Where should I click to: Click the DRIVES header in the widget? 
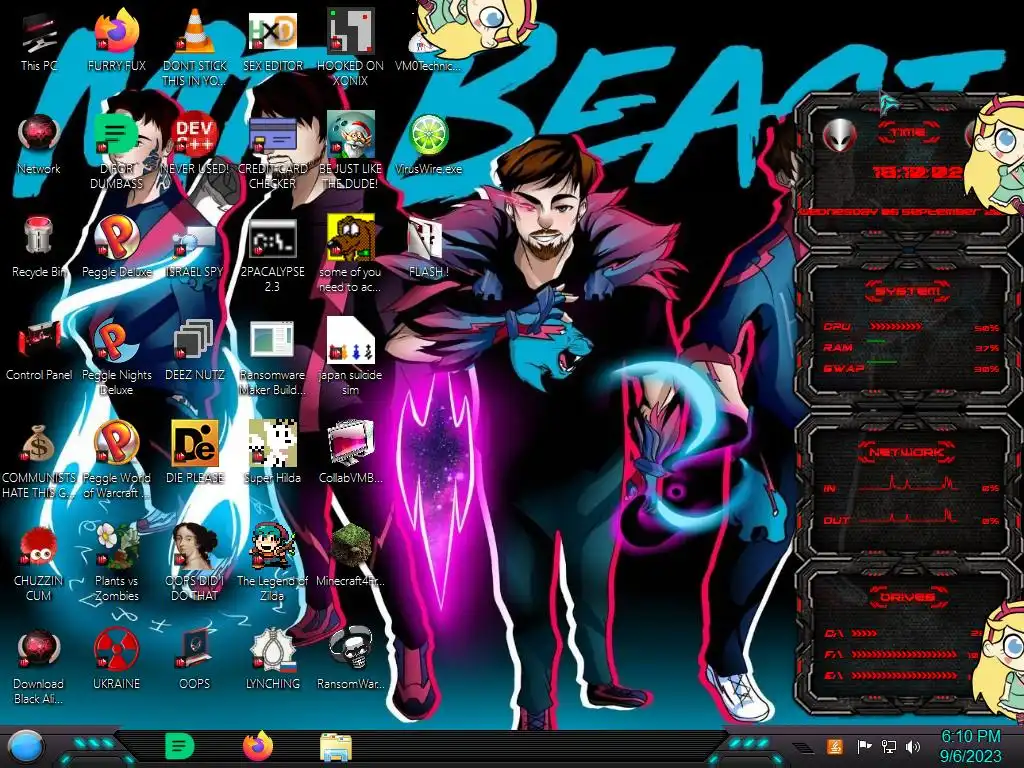coord(907,597)
